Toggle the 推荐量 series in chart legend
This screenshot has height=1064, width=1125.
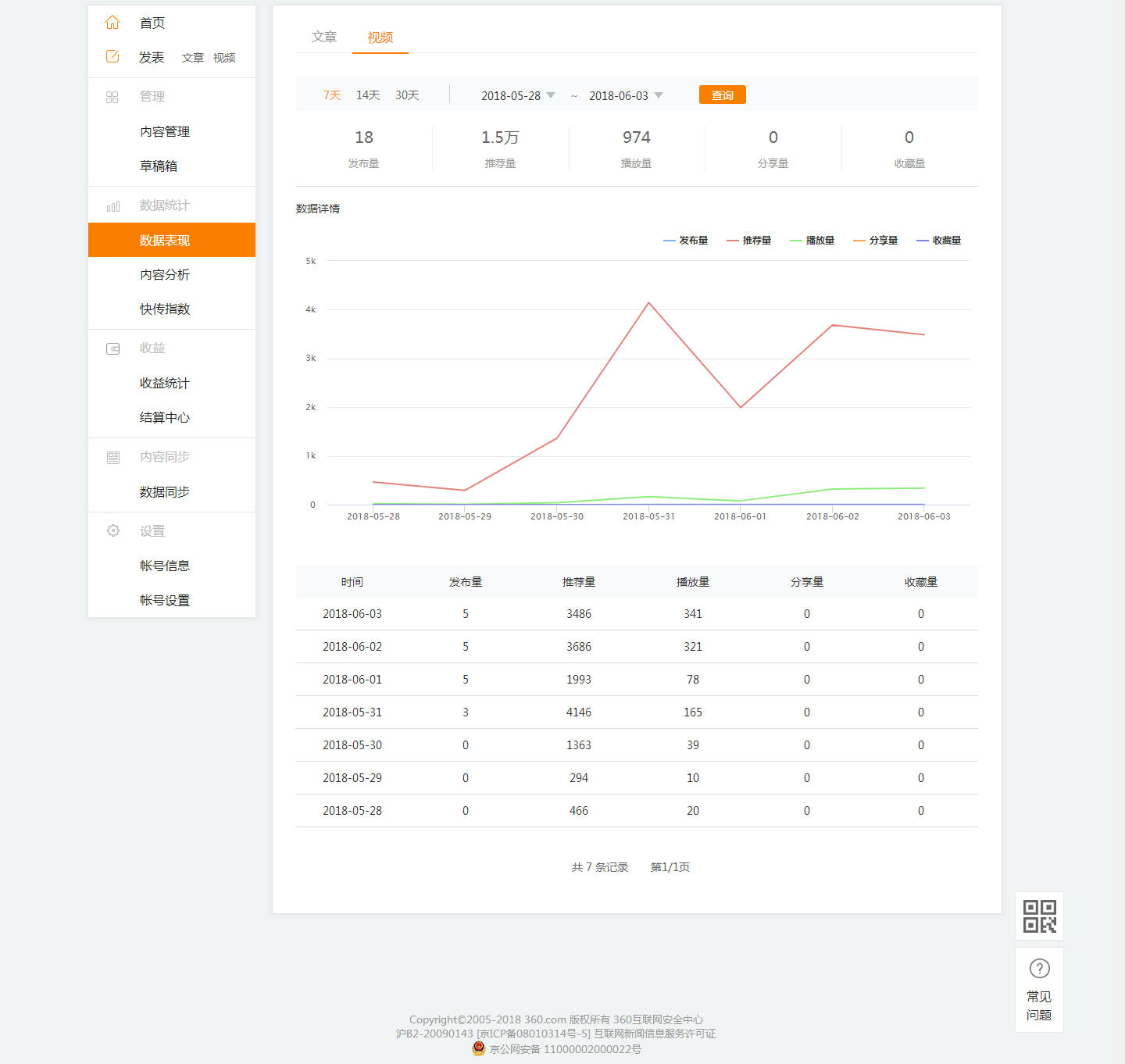pyautogui.click(x=748, y=241)
